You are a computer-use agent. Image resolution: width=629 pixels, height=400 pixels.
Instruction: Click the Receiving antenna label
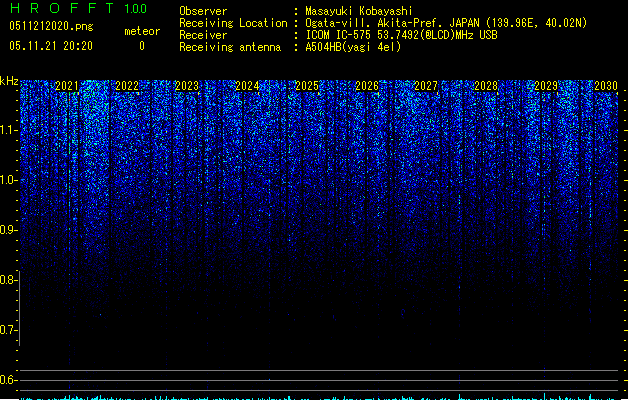click(230, 47)
